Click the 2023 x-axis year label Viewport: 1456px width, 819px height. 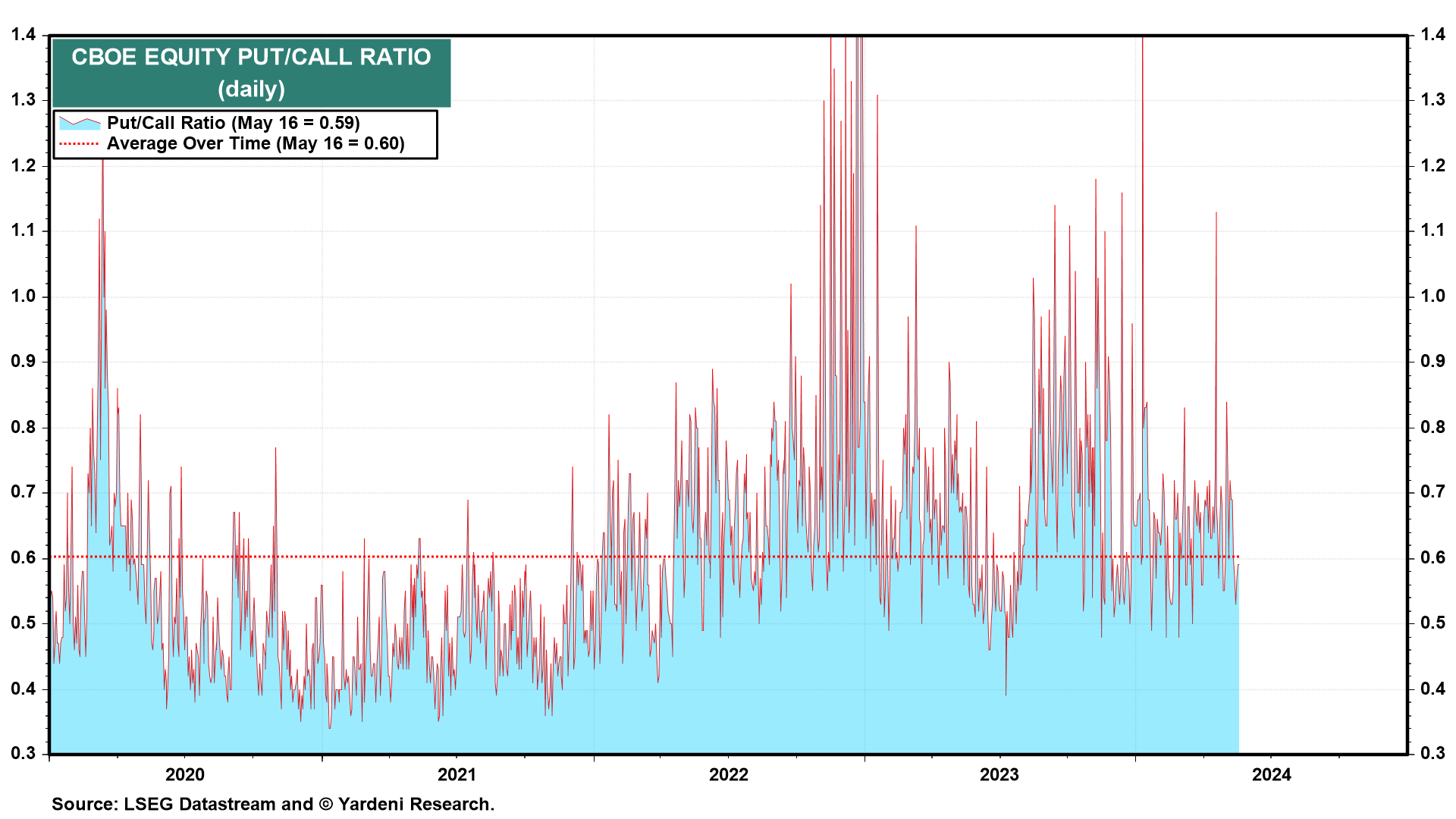999,774
